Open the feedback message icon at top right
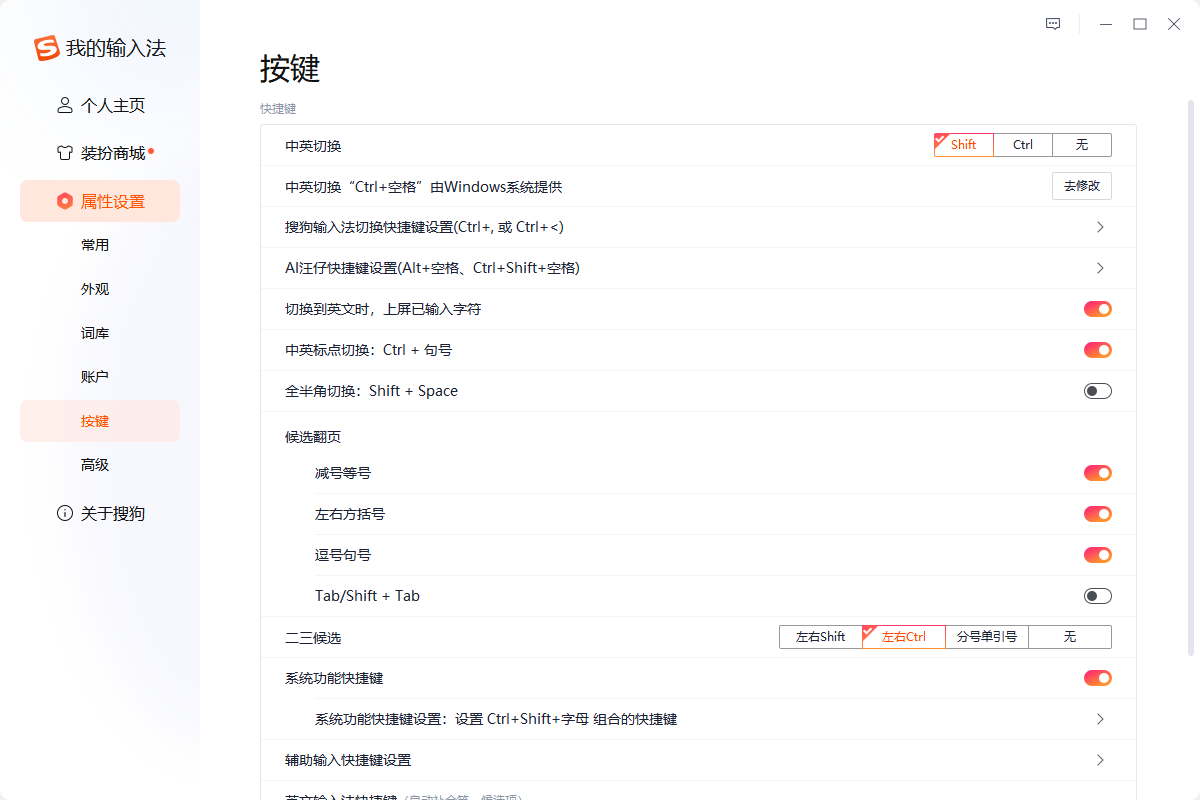 tap(1052, 23)
